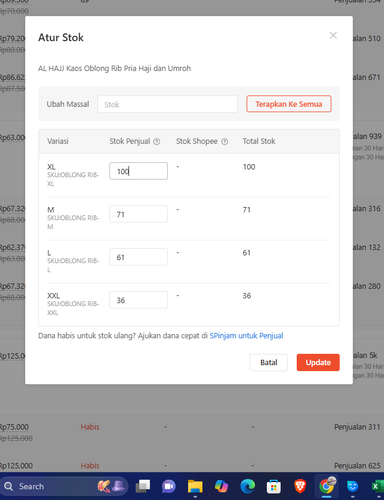Click the L total stok value 61

247,253
